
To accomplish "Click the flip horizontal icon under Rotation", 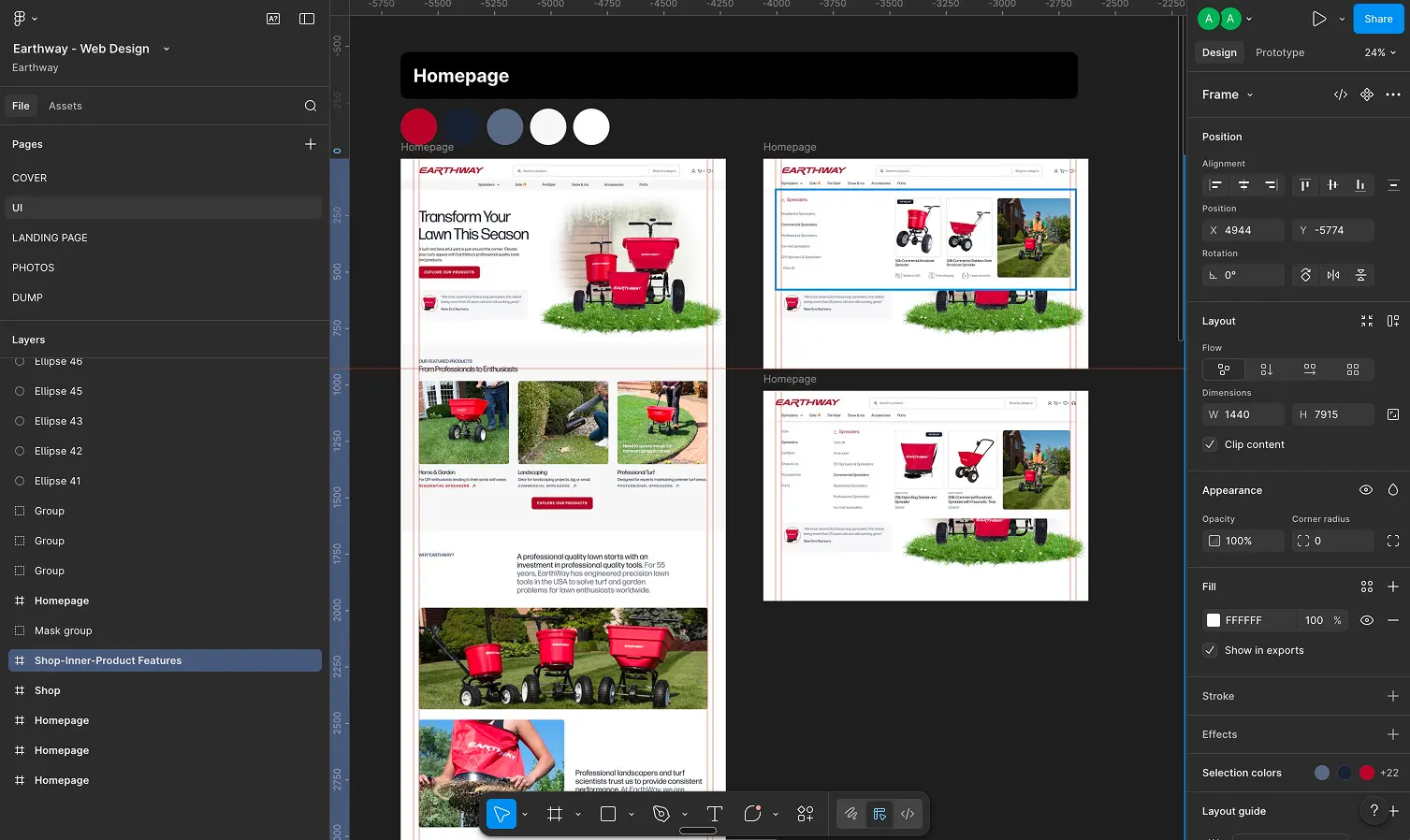I will [1332, 274].
